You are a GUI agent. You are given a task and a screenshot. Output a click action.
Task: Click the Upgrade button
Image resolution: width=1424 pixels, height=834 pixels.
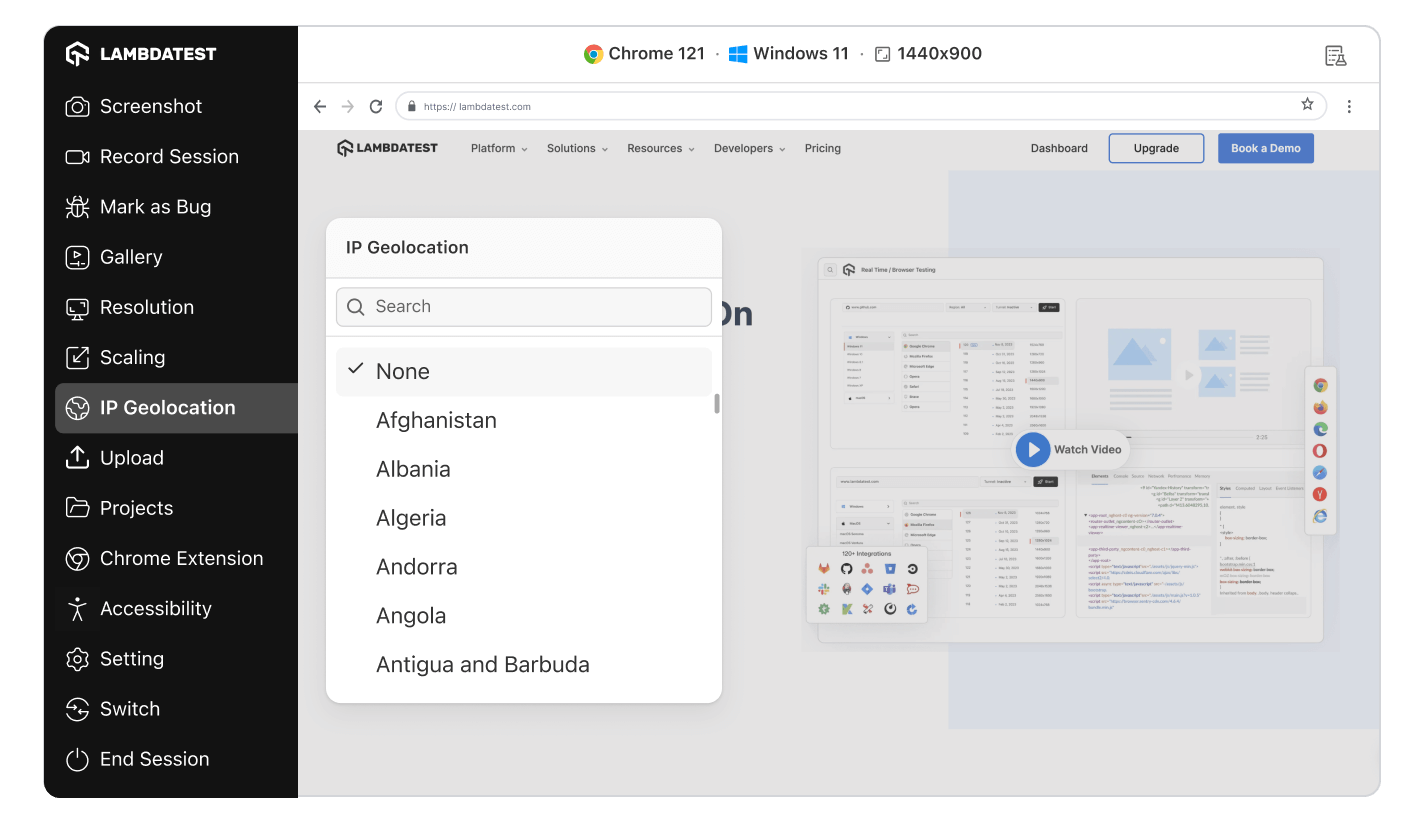click(x=1156, y=148)
